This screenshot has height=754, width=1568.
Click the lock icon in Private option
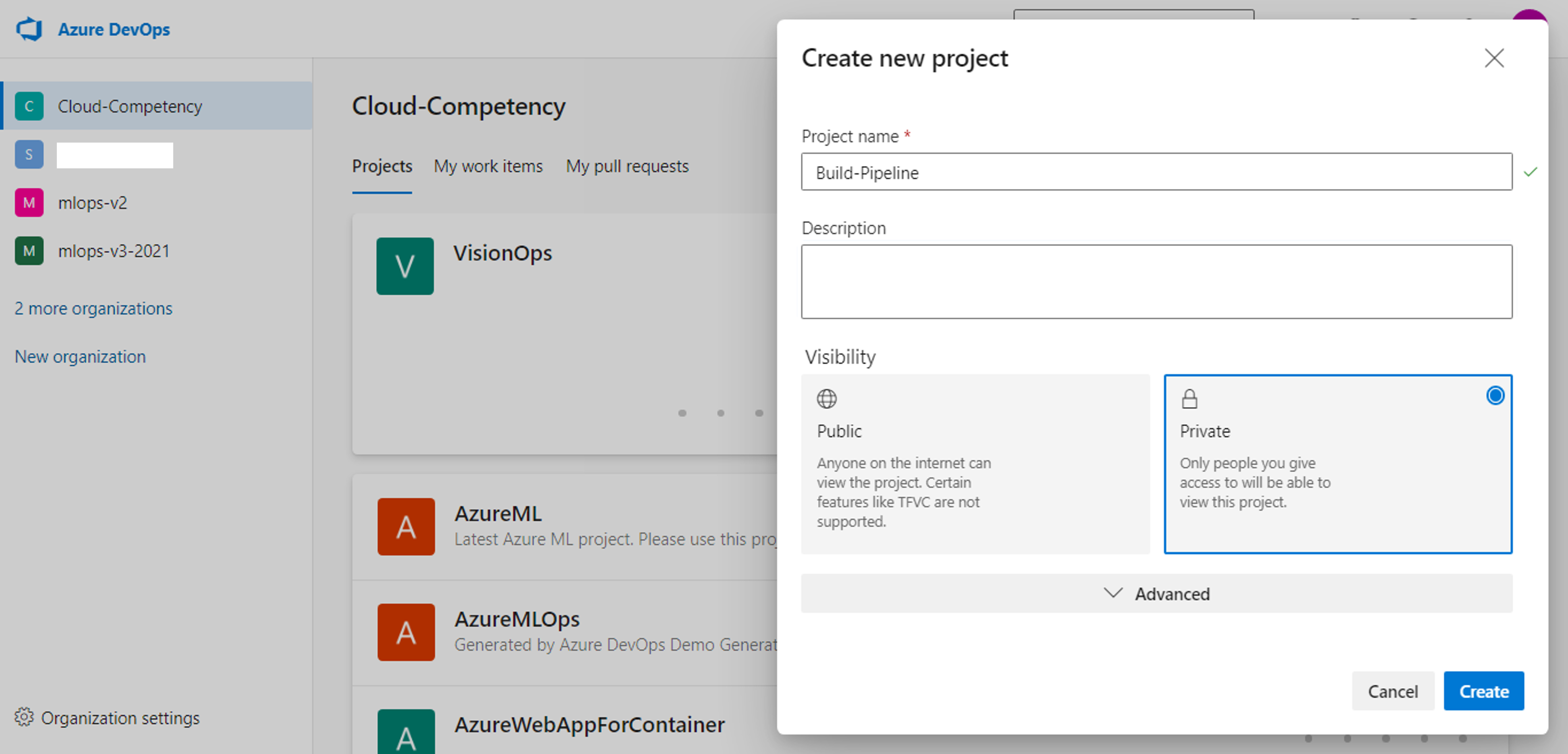[1189, 399]
